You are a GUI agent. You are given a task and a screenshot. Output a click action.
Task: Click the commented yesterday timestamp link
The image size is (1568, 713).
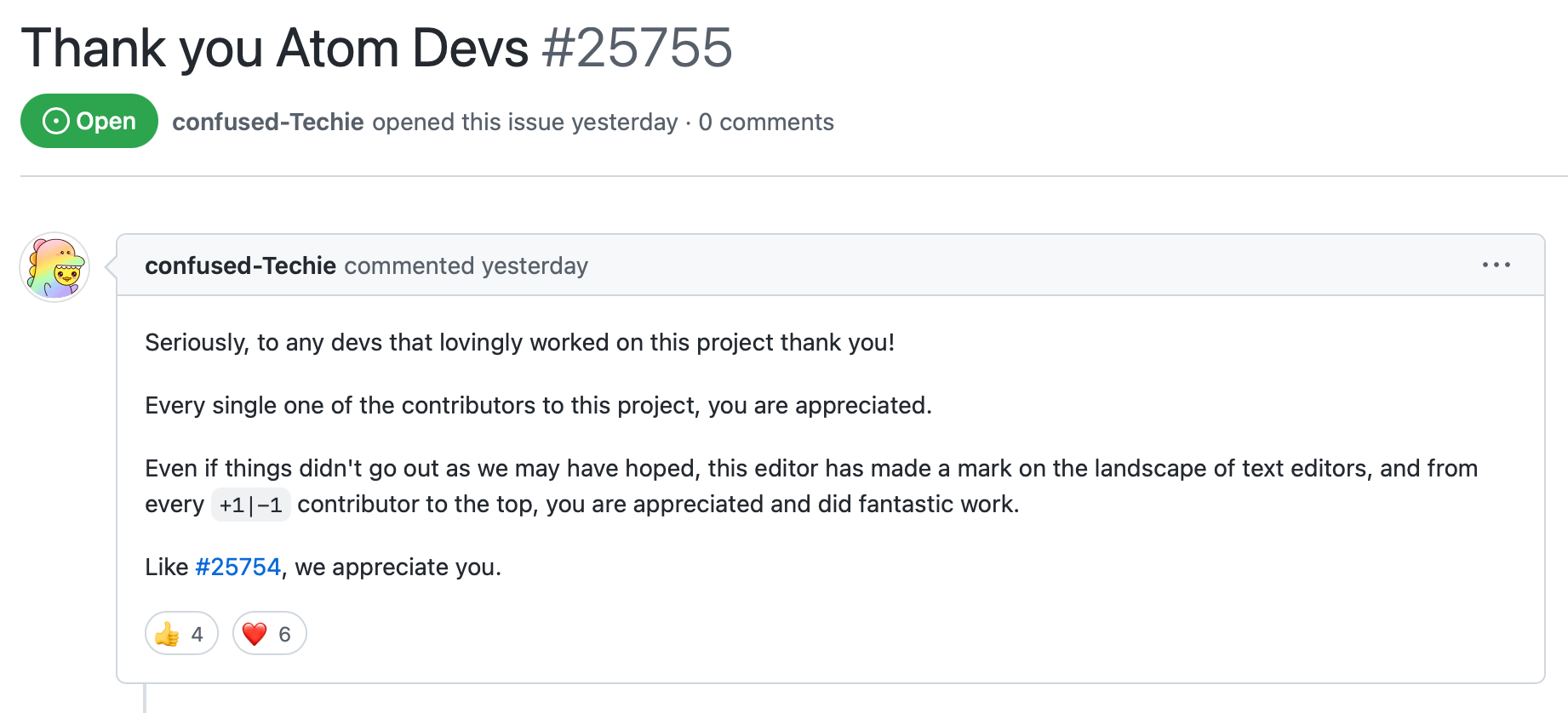tap(466, 265)
